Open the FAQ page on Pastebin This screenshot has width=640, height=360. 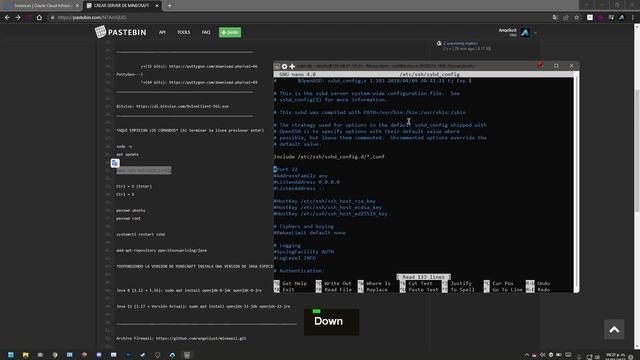point(206,32)
